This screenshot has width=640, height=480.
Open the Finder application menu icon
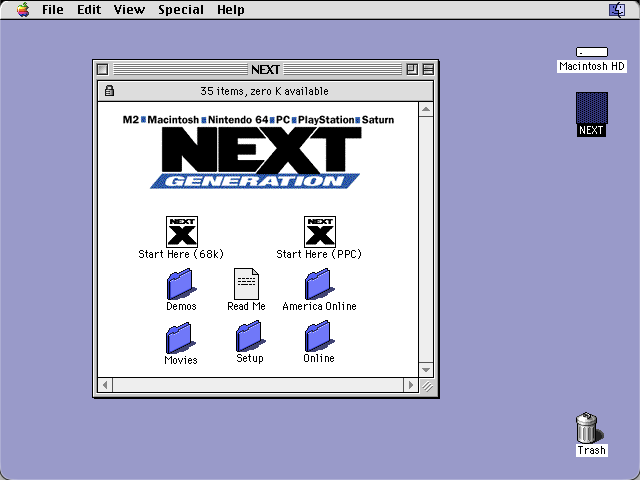(617, 9)
